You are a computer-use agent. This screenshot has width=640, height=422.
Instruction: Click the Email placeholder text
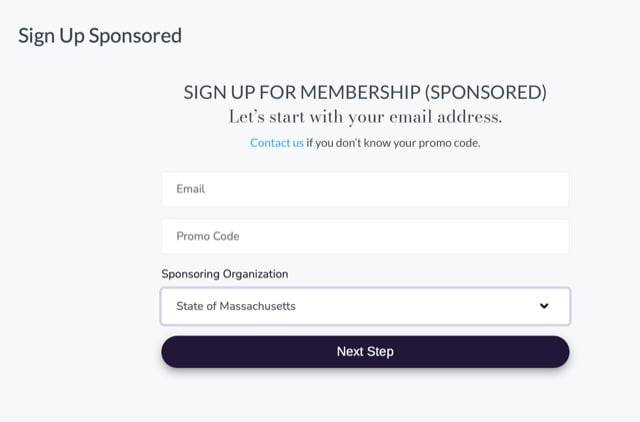coord(191,189)
